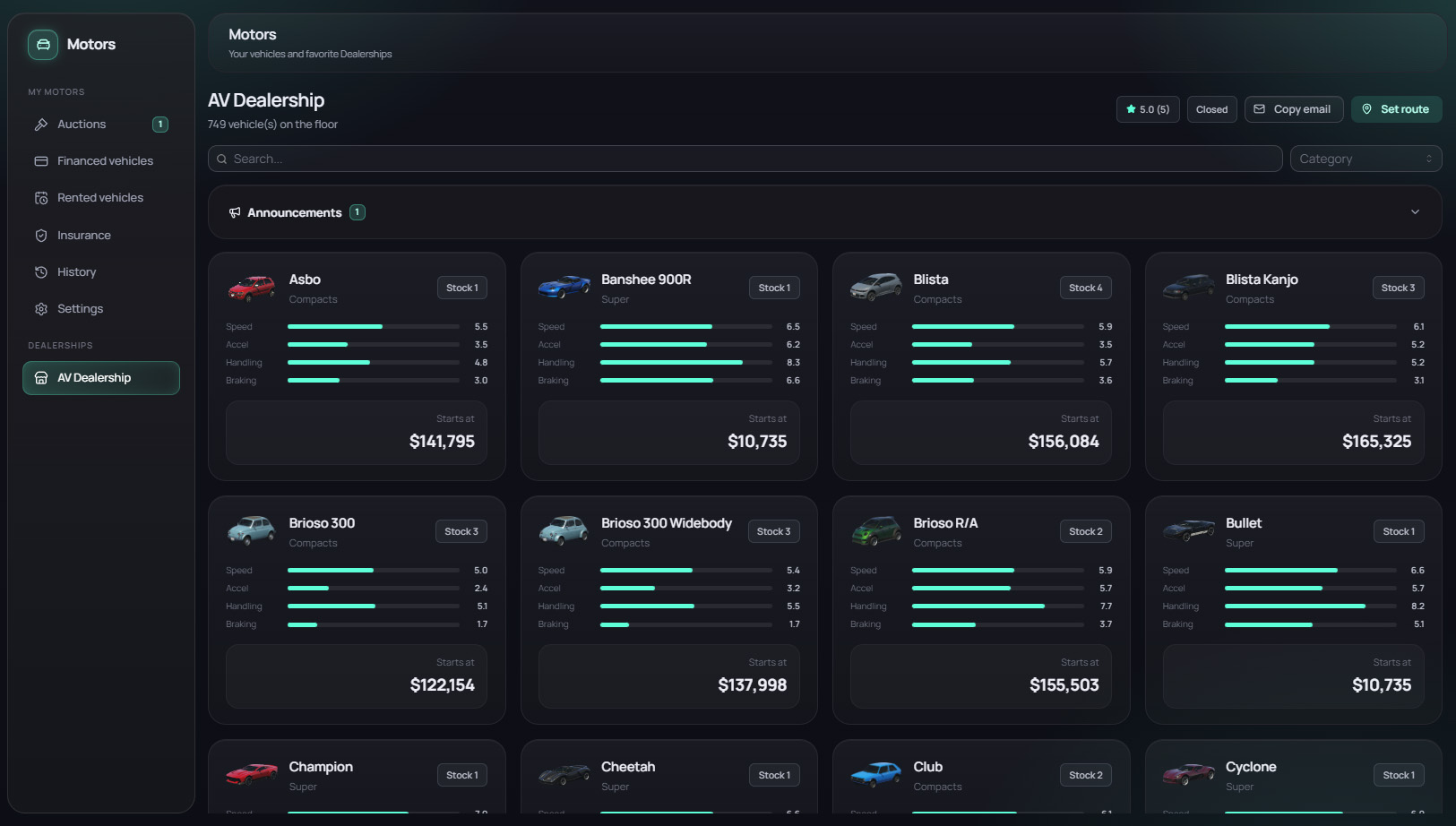Click the Brioso R/A Stock 2 badge
Image resolution: width=1456 pixels, height=826 pixels.
(1086, 531)
